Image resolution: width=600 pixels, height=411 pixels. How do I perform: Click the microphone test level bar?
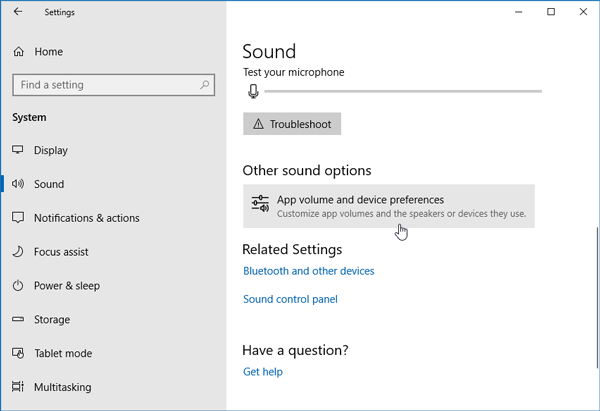[x=403, y=91]
